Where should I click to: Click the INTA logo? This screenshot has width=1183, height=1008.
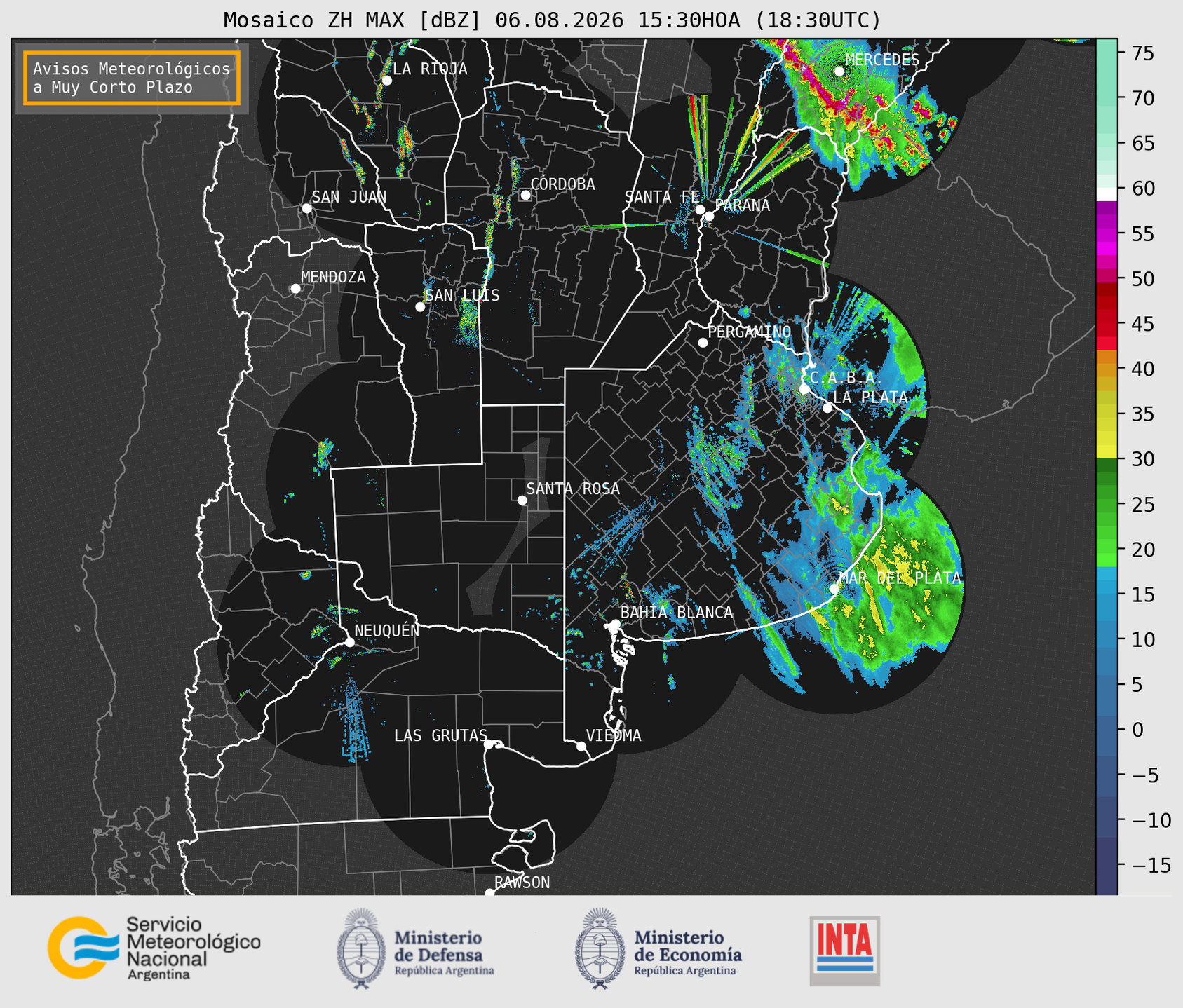point(845,951)
